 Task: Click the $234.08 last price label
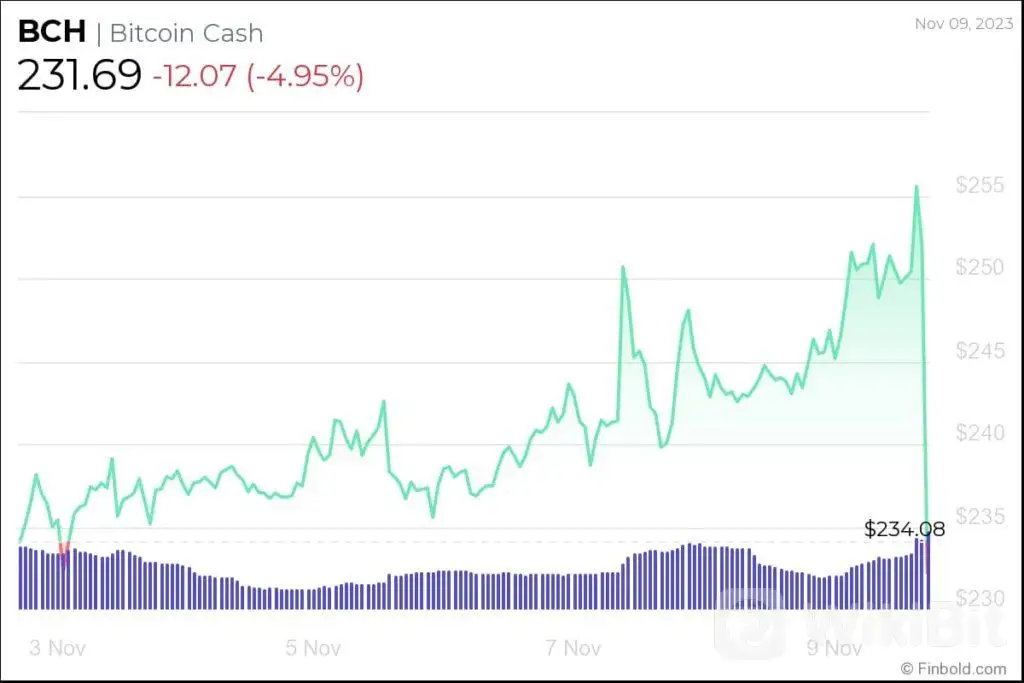pyautogui.click(x=904, y=529)
